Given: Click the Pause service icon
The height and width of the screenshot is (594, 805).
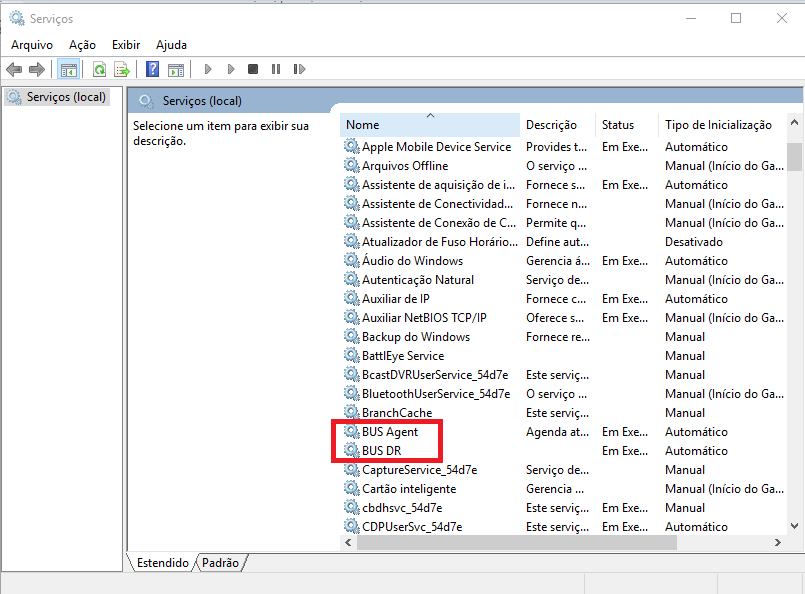Looking at the screenshot, I should coord(276,69).
